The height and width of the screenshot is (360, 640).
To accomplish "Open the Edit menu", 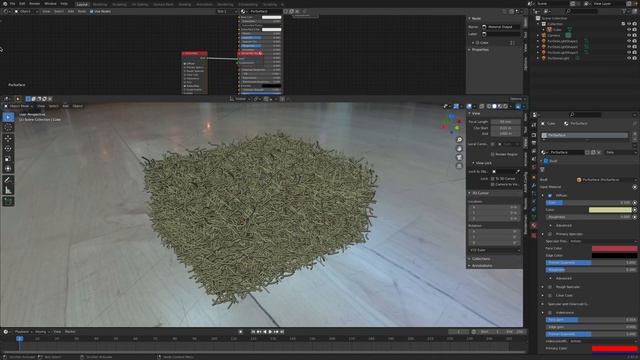I will point(22,4).
